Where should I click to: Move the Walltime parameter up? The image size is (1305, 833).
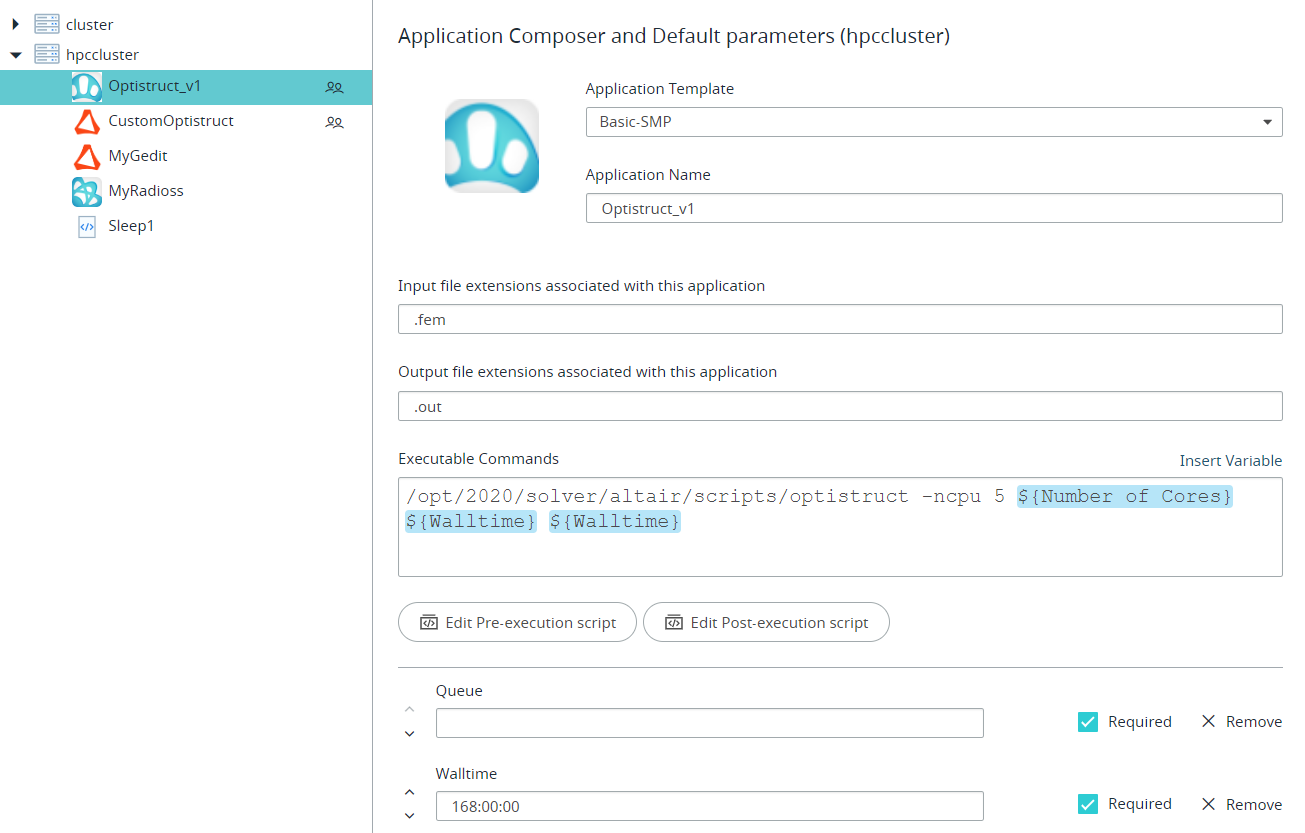pyautogui.click(x=410, y=792)
